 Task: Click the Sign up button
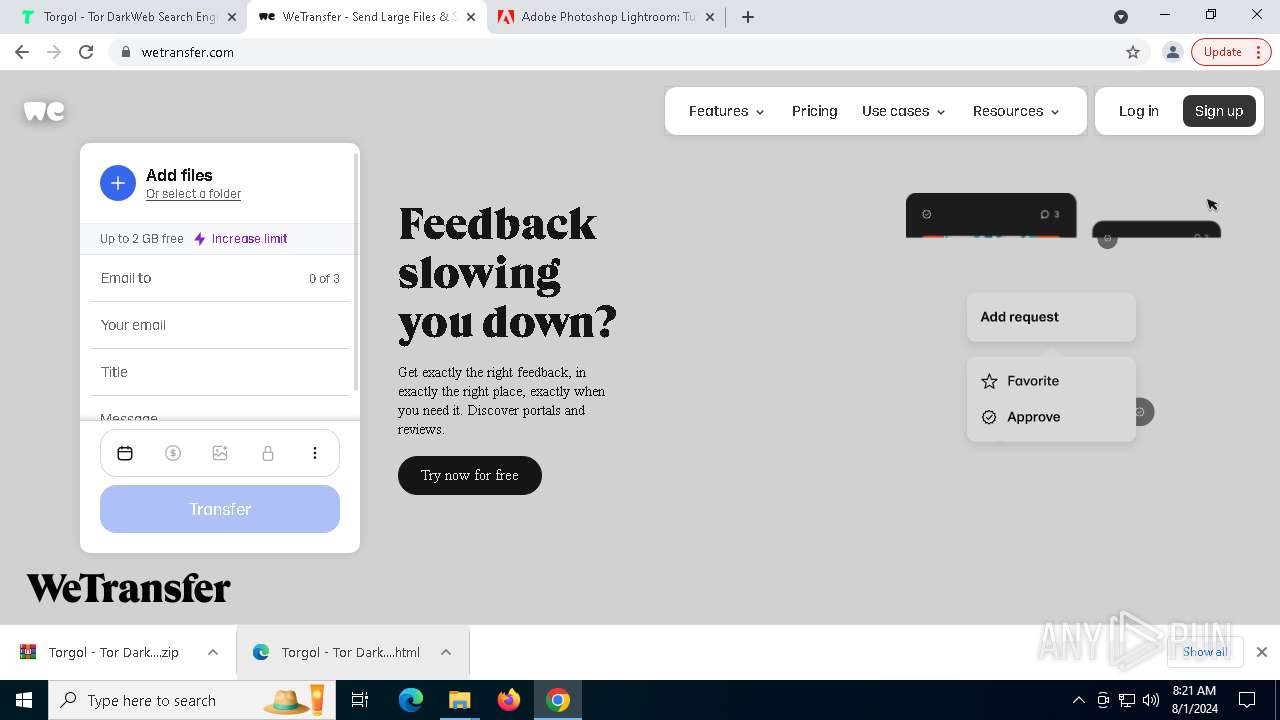(1219, 111)
